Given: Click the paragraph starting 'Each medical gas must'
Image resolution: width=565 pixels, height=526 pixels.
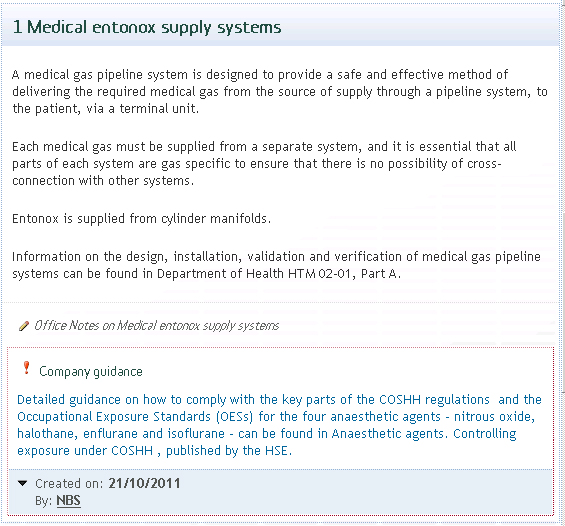Looking at the screenshot, I should click(264, 164).
